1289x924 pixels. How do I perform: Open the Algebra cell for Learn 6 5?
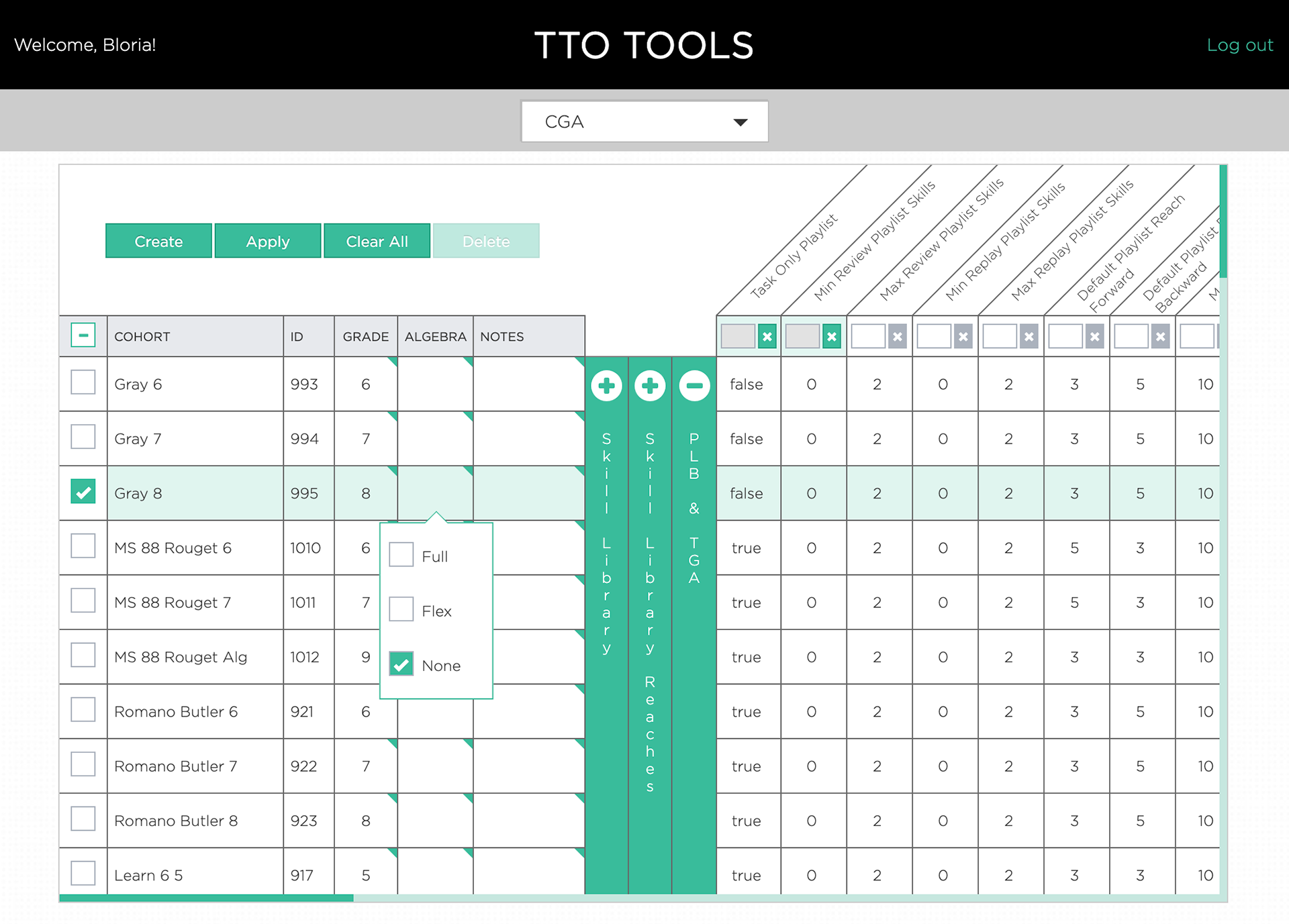(435, 872)
